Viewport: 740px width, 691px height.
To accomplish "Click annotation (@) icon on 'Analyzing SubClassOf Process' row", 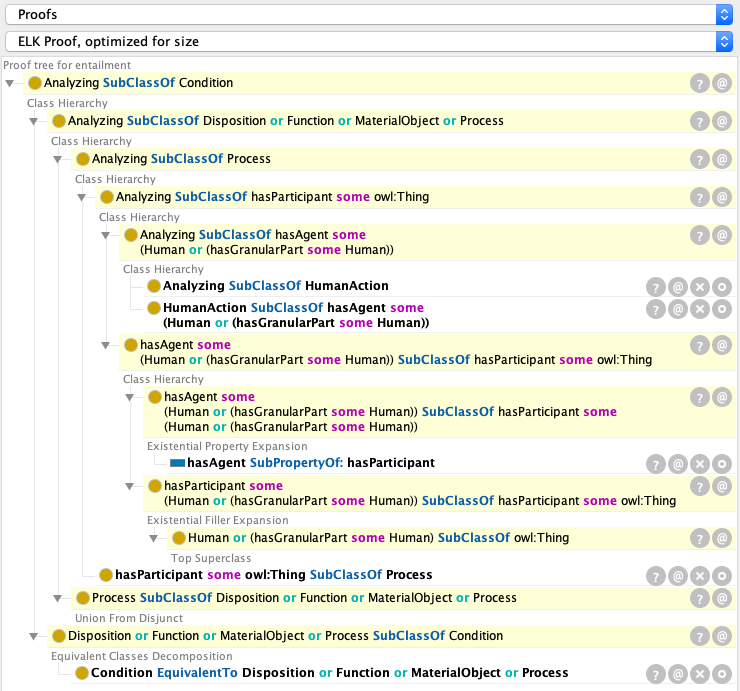I will [x=722, y=160].
